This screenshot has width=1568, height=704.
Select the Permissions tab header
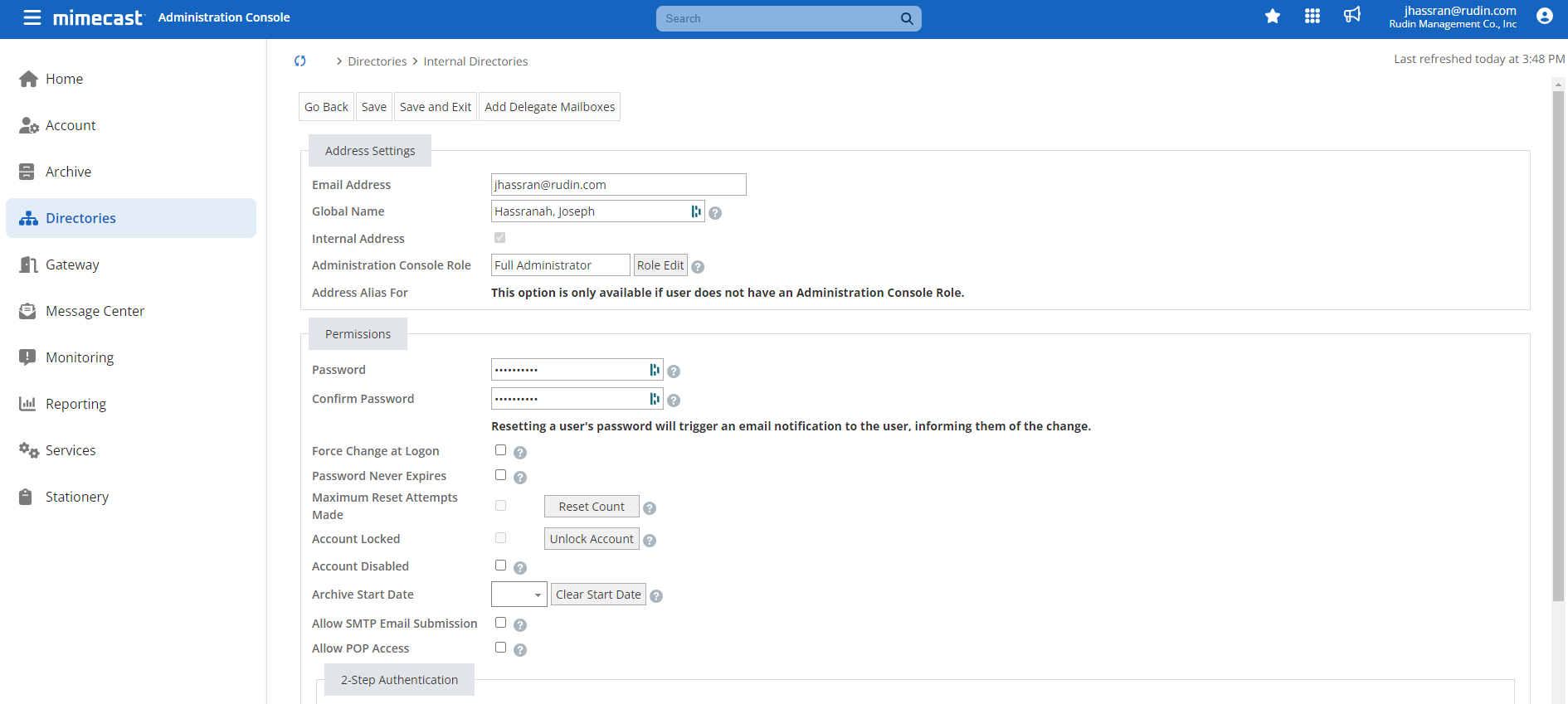tap(358, 334)
